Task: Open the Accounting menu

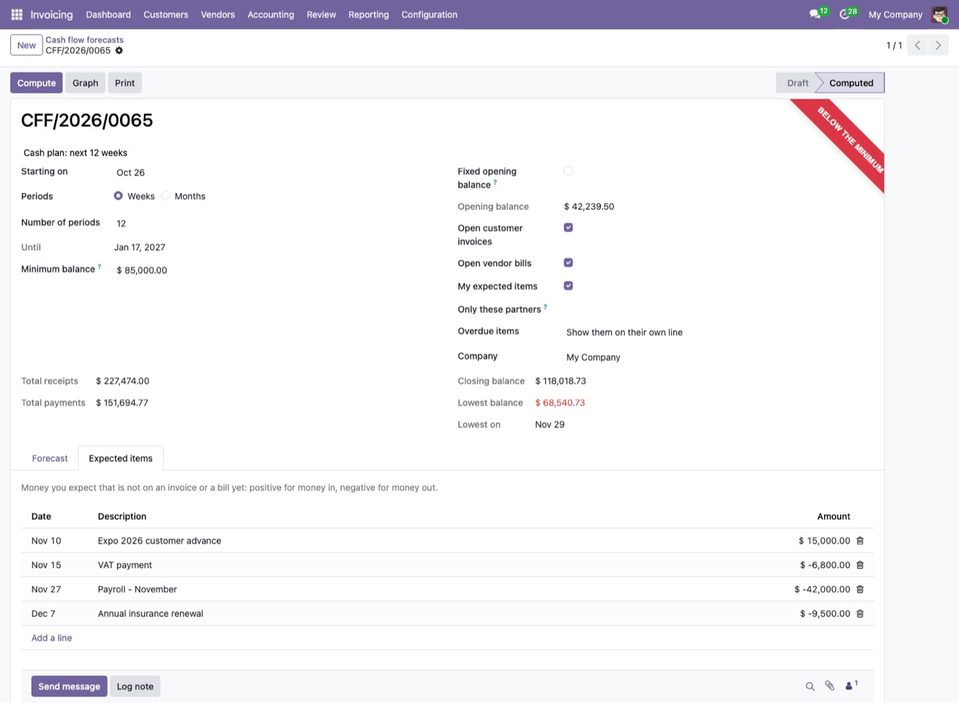Action: point(270,15)
